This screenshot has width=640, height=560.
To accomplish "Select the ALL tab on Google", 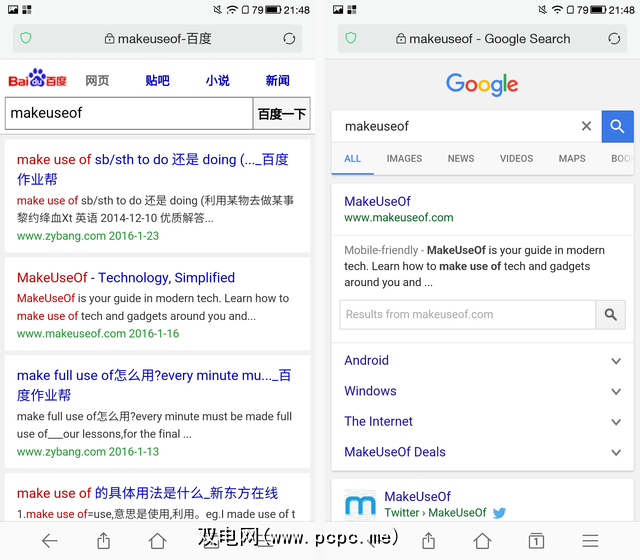I will coord(352,158).
